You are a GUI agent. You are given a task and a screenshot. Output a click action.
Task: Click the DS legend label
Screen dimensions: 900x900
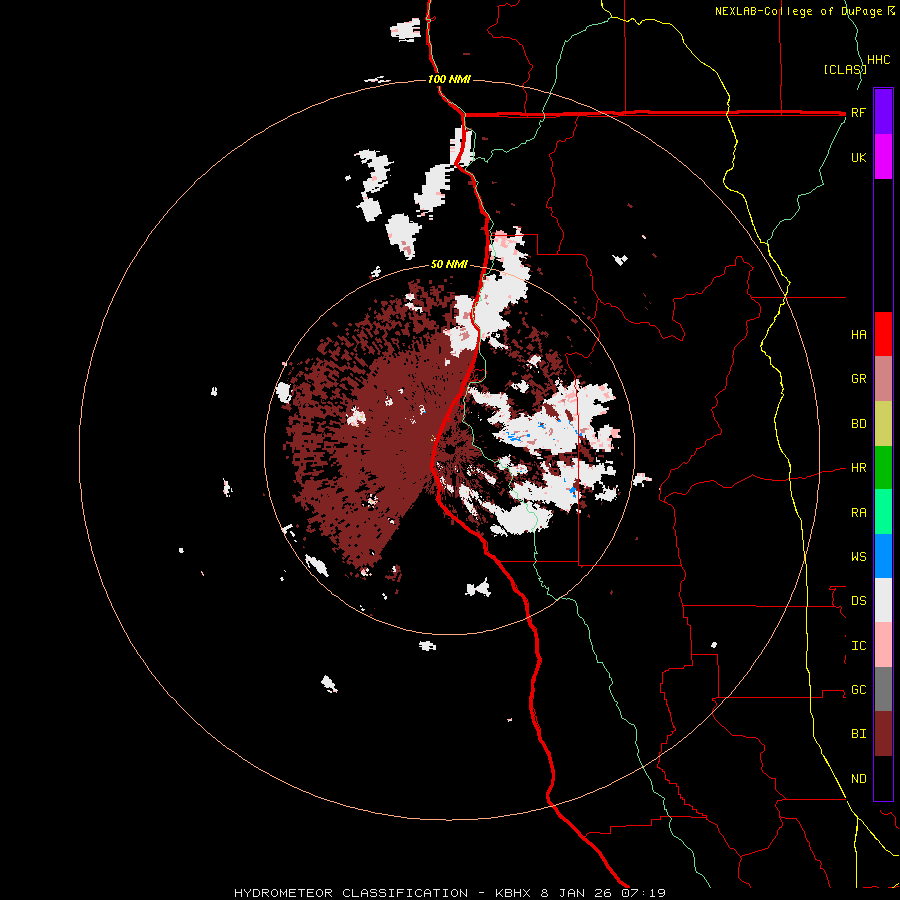859,601
